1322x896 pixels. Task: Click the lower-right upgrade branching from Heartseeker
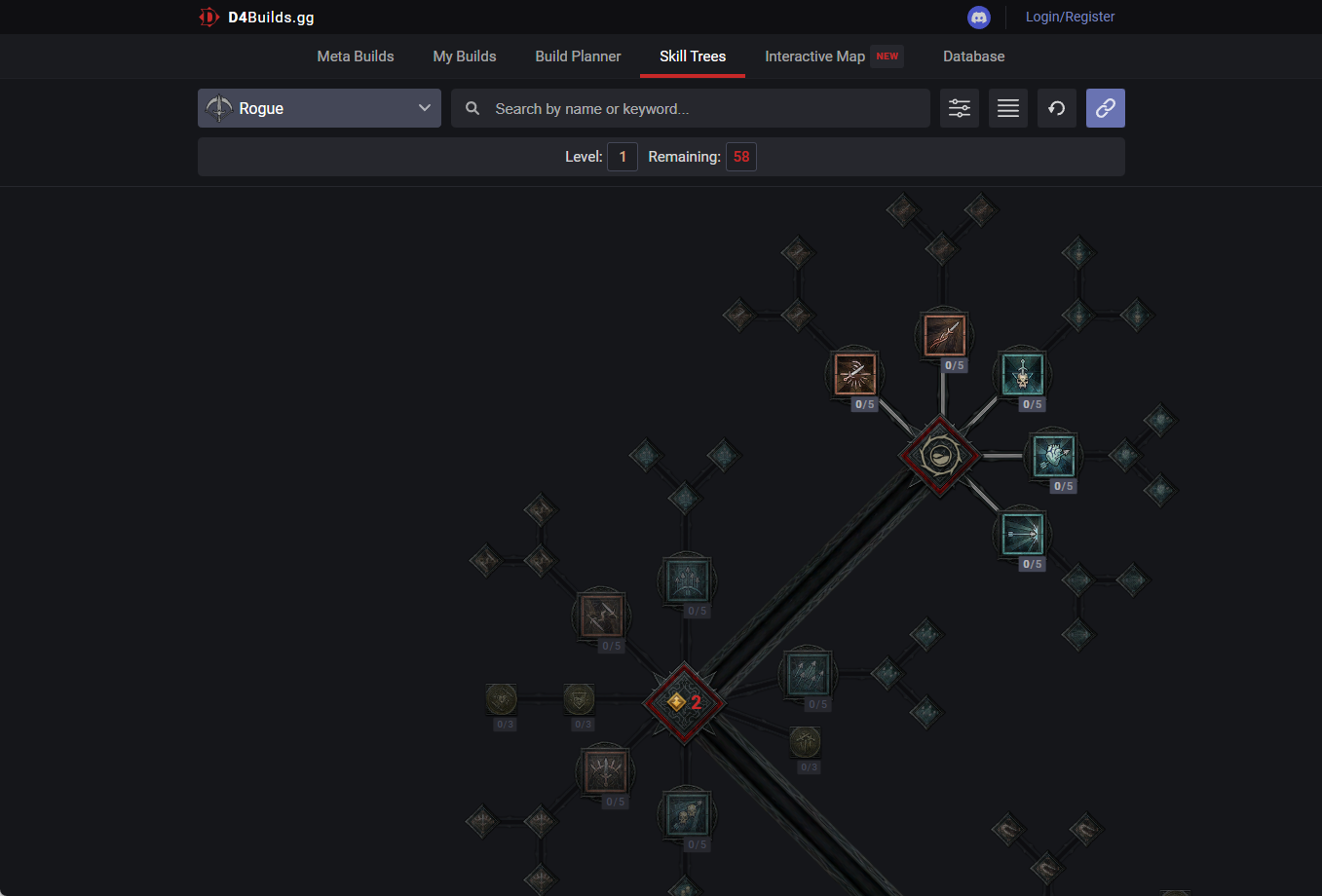(1159, 490)
